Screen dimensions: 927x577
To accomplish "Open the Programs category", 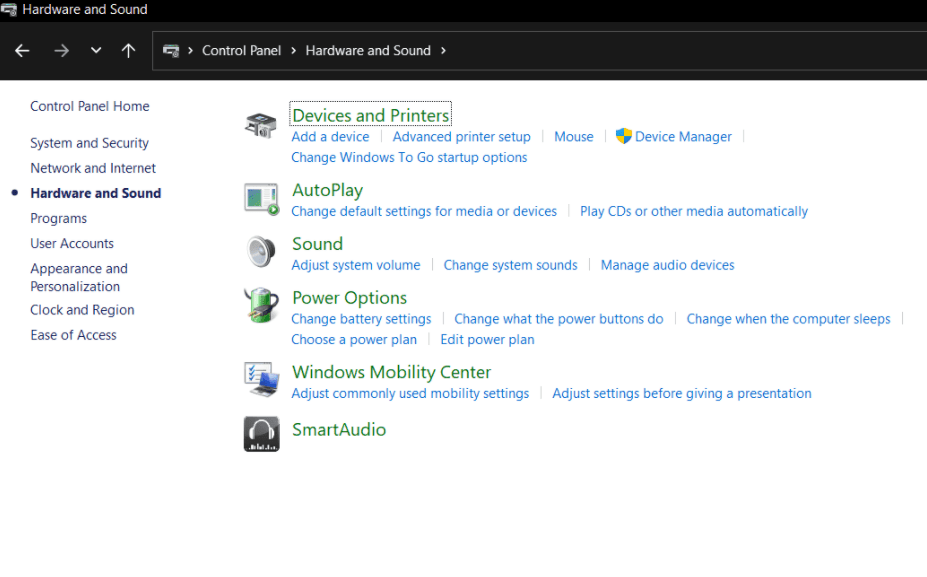I will pos(59,219).
